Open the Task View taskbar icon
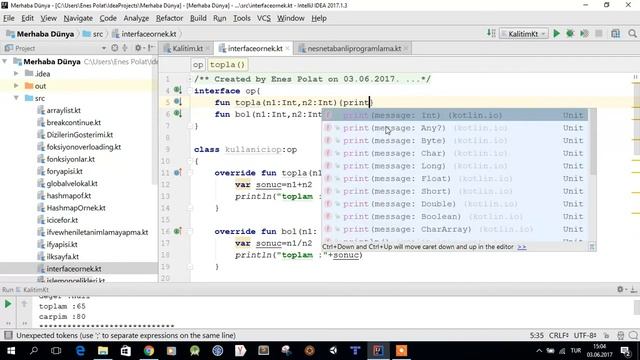Viewport: 640px width, 360px height. click(x=56, y=351)
